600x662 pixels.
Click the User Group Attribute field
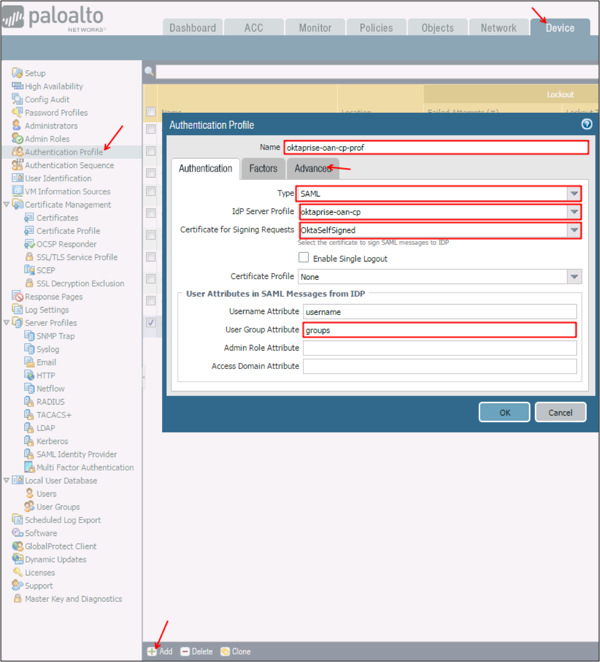click(440, 329)
